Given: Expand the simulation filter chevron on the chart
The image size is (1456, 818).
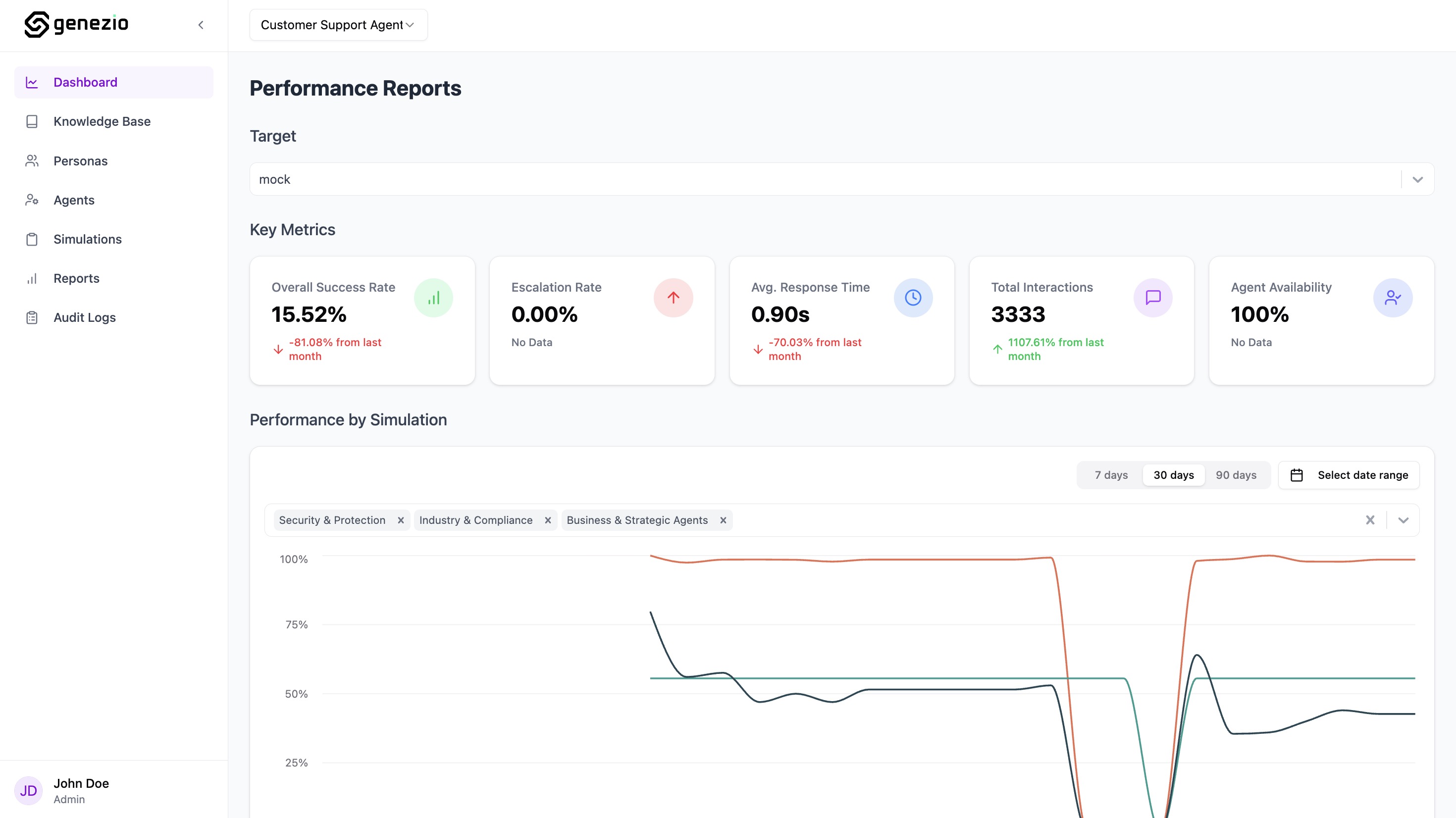Looking at the screenshot, I should pyautogui.click(x=1404, y=520).
